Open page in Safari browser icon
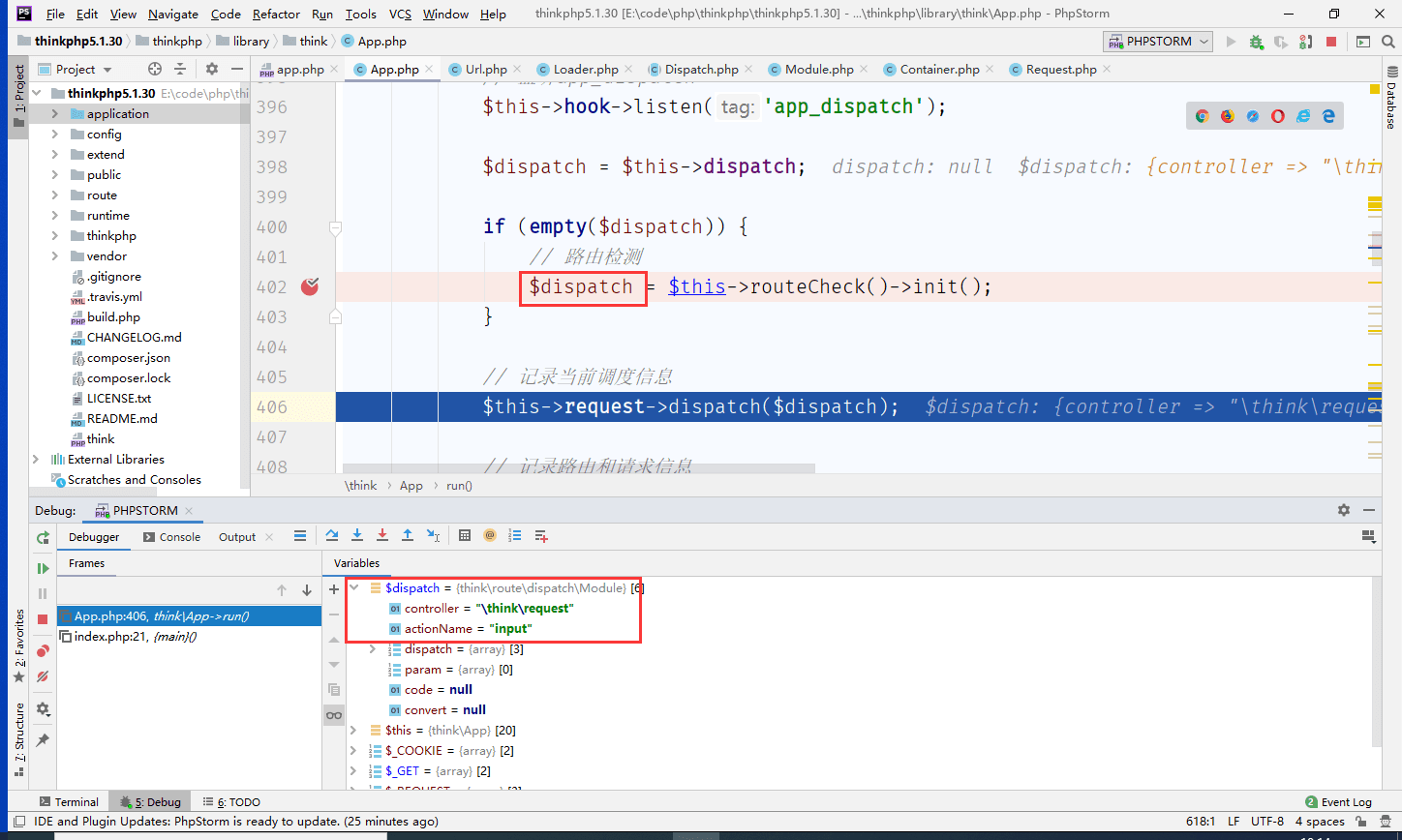The image size is (1402, 840). click(x=1252, y=116)
